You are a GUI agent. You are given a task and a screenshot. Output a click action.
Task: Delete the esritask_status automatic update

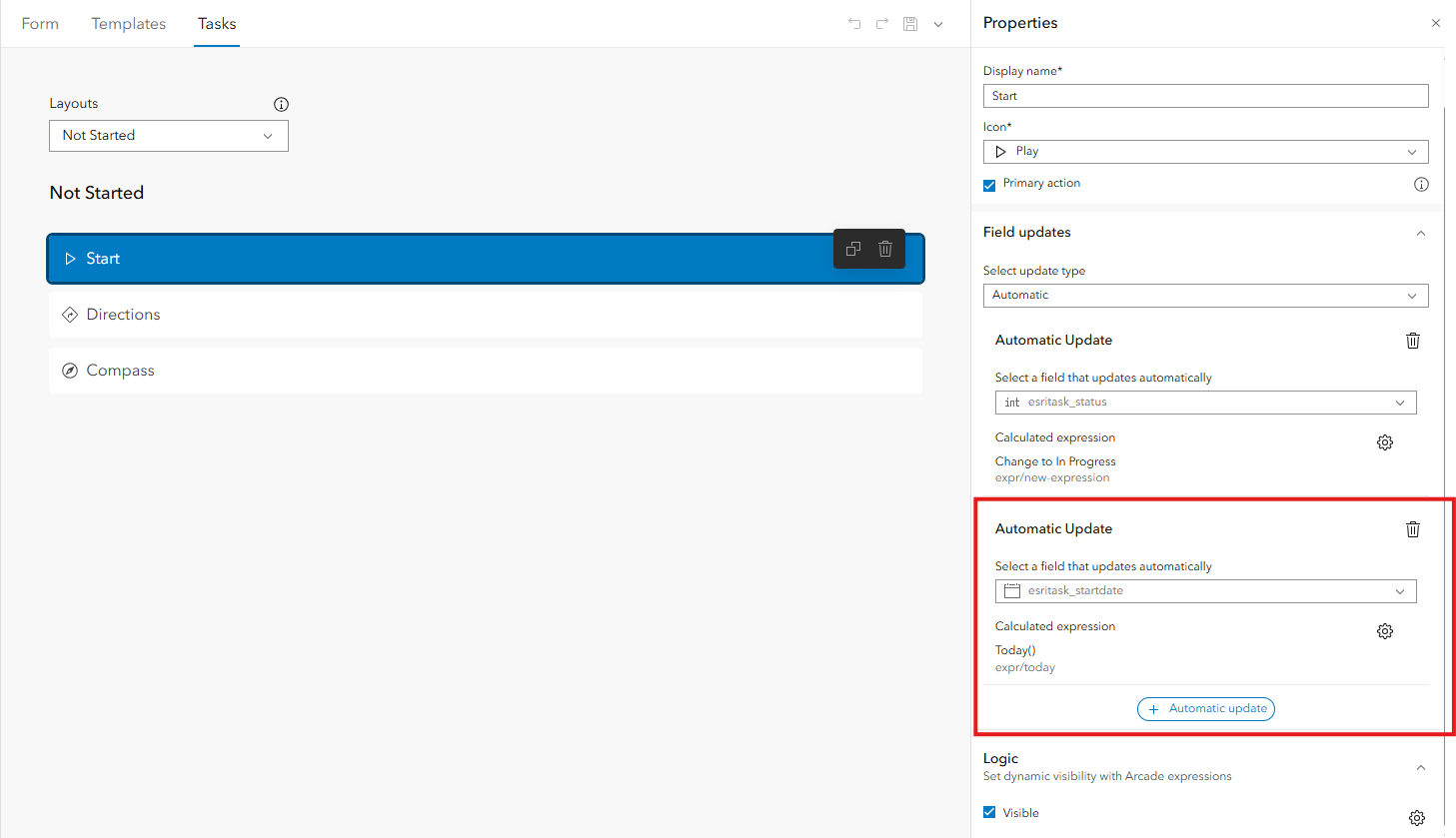point(1413,341)
